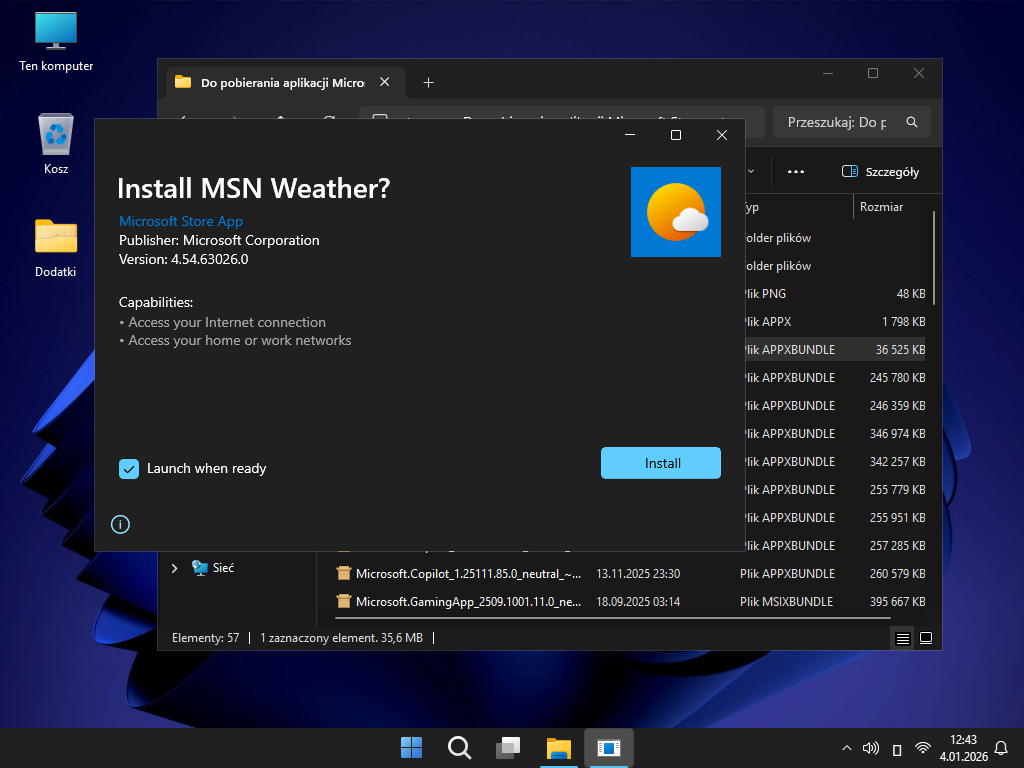Image resolution: width=1024 pixels, height=768 pixels.
Task: Open the See more (three dots) menu
Action: (x=796, y=172)
